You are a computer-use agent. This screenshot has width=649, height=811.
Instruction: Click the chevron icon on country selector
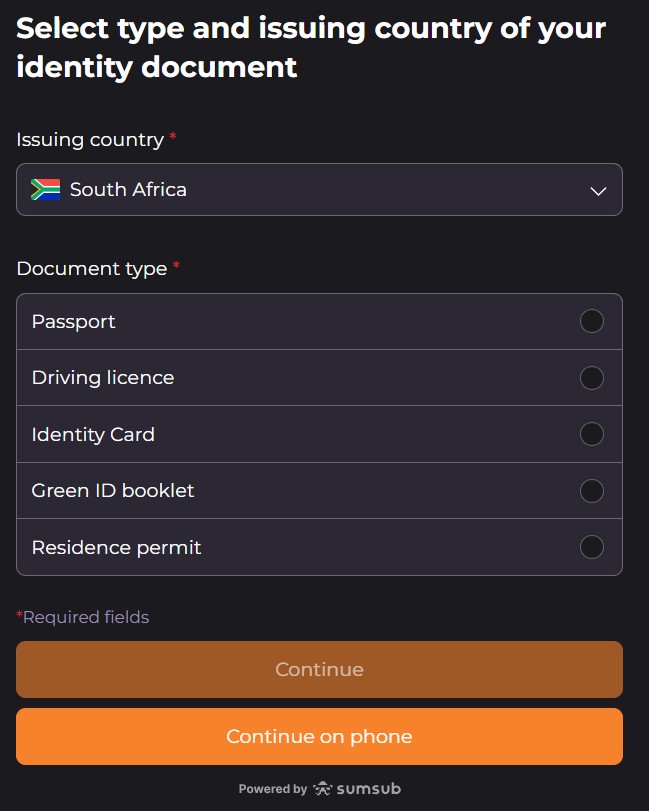[x=598, y=189]
